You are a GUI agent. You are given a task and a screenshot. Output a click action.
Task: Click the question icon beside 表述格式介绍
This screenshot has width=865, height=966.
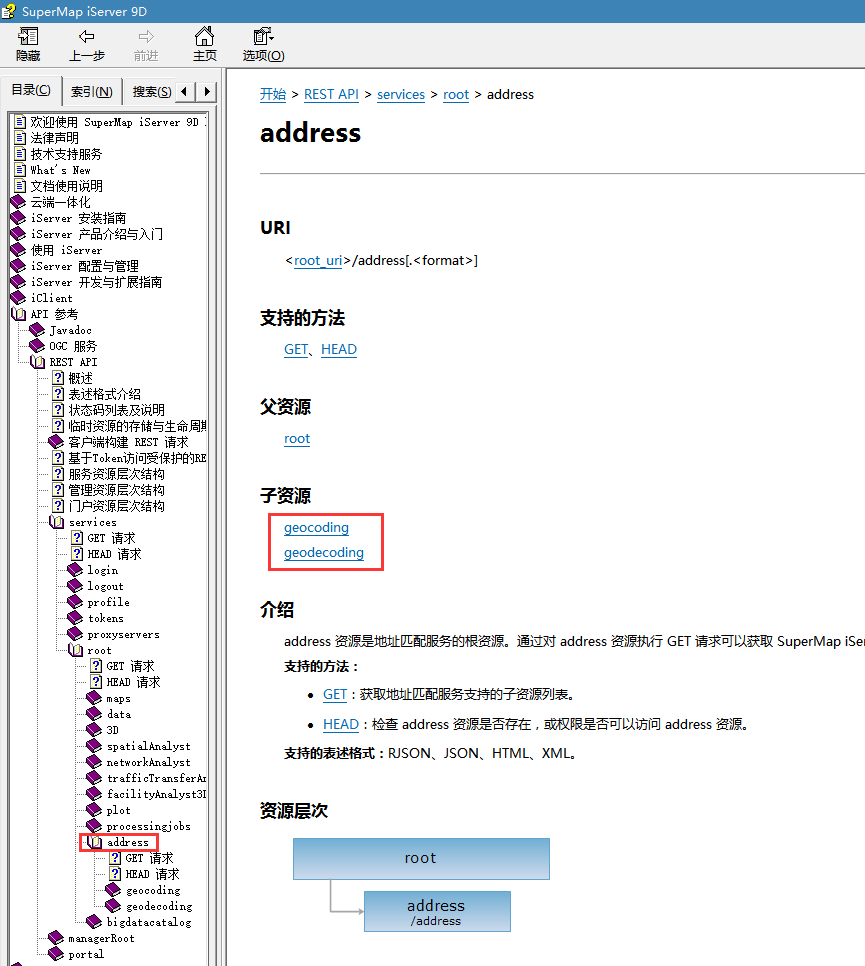click(x=58, y=394)
